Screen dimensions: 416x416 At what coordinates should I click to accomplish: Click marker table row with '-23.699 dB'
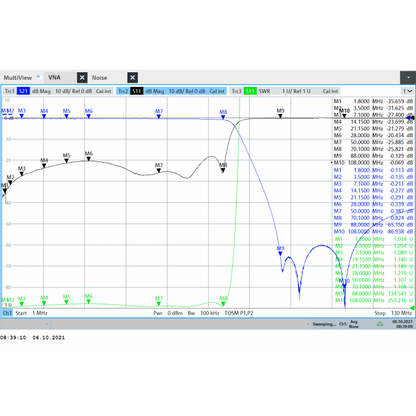pos(373,122)
